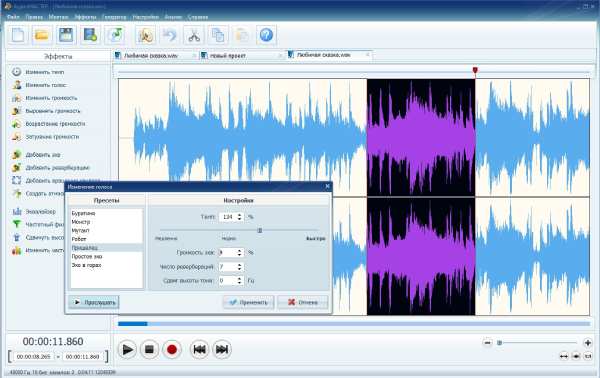Start recording with the red Record button
The image size is (600, 378).
point(172,349)
